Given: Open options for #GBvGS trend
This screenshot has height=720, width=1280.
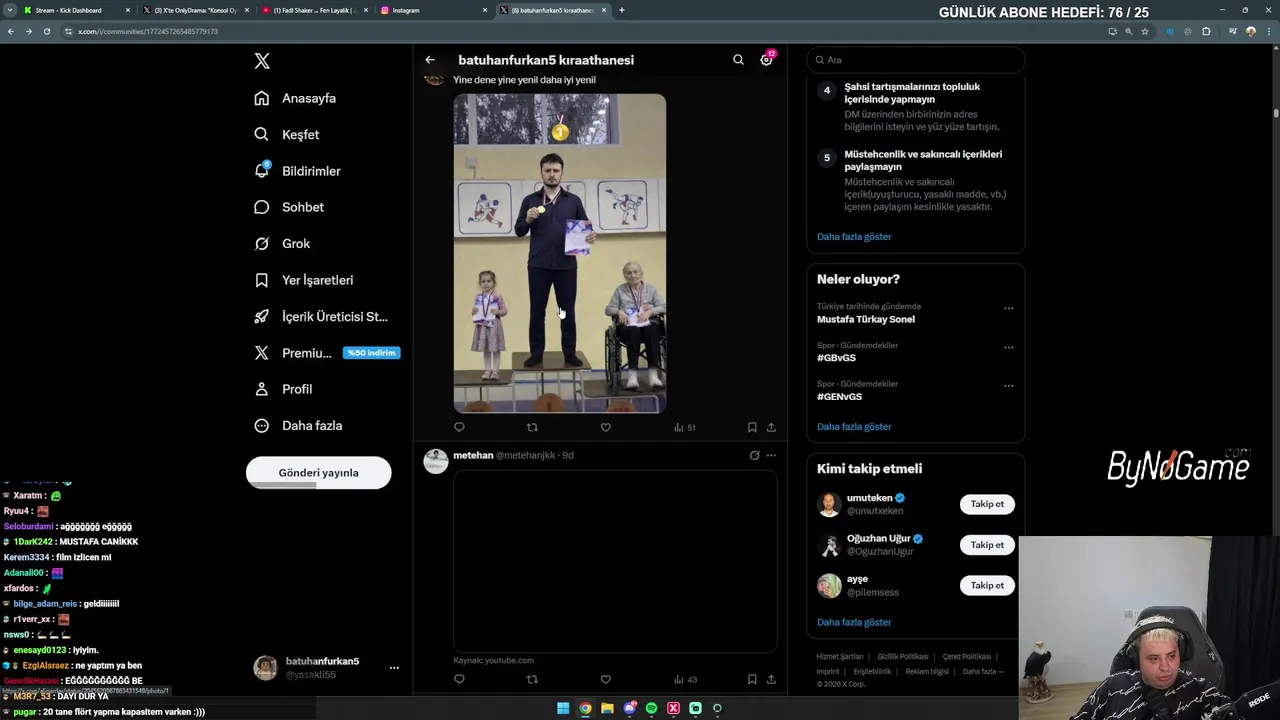Looking at the screenshot, I should tap(1008, 347).
